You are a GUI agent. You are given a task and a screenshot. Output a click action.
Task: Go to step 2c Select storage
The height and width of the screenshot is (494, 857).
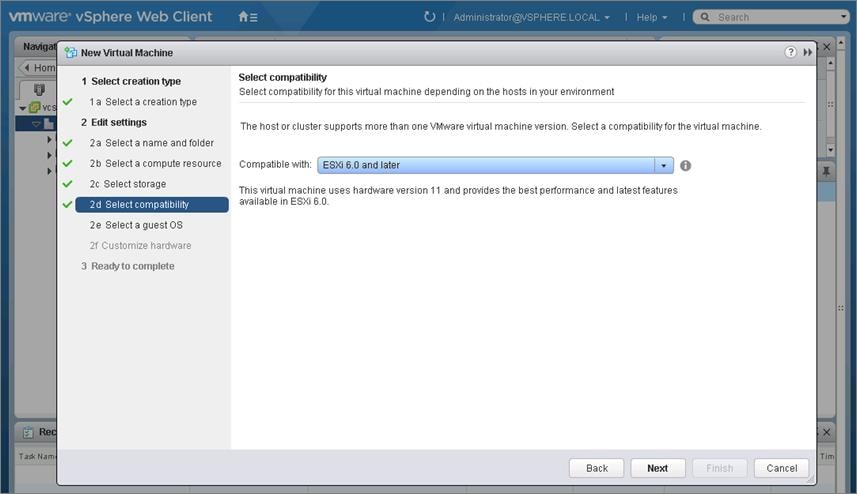point(128,184)
